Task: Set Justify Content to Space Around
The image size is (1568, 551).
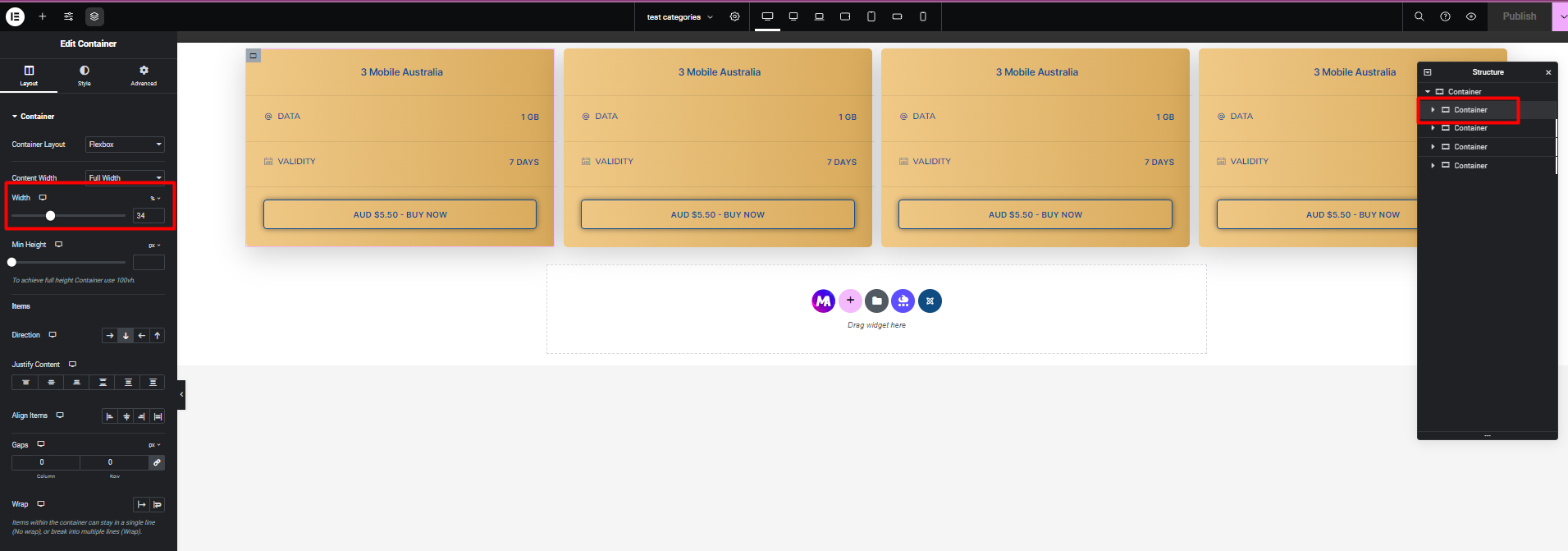Action: tap(128, 383)
